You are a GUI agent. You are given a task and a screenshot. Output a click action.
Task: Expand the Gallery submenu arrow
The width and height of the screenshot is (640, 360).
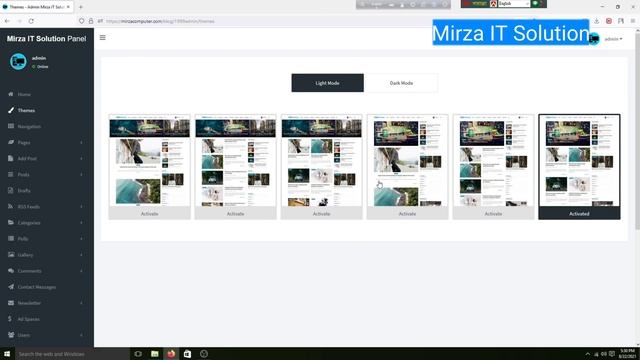tap(81, 255)
